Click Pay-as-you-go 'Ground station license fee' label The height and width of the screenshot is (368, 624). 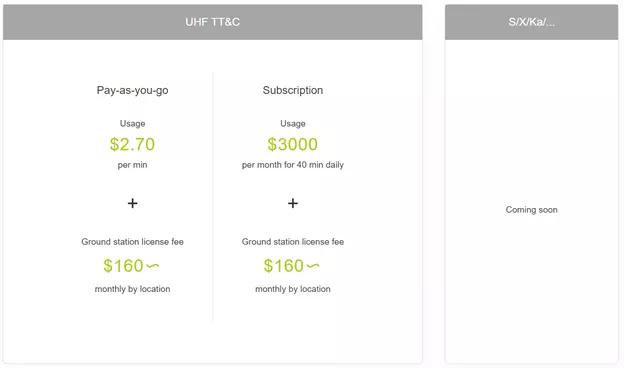pos(133,241)
